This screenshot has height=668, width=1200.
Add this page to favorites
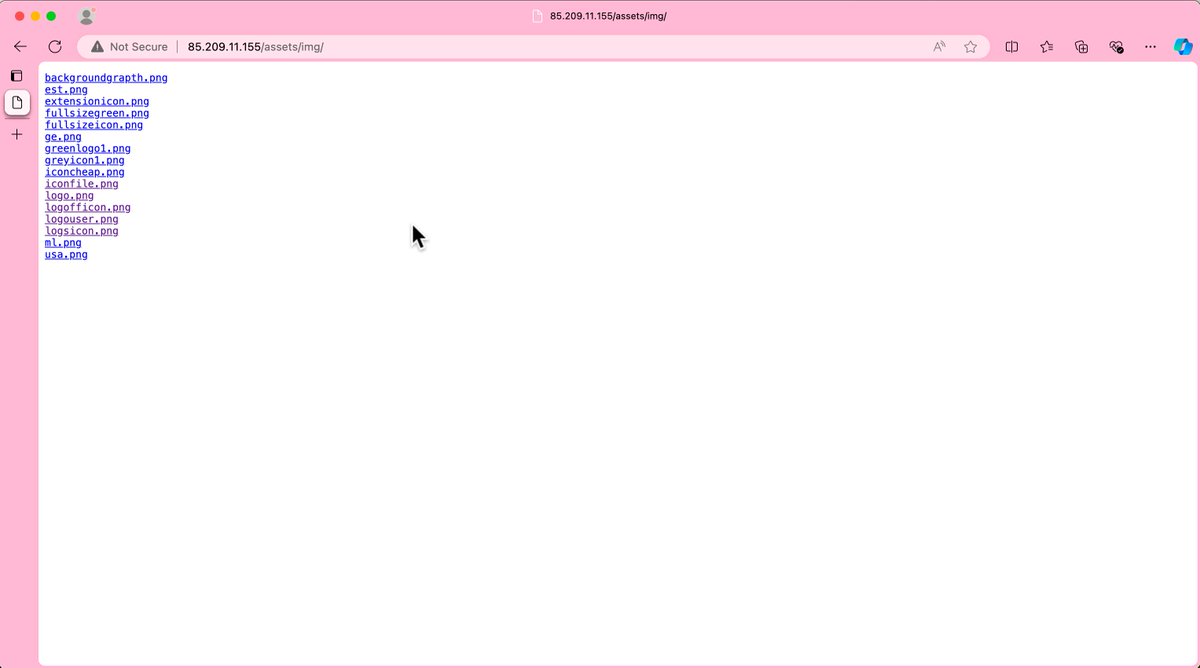970,47
